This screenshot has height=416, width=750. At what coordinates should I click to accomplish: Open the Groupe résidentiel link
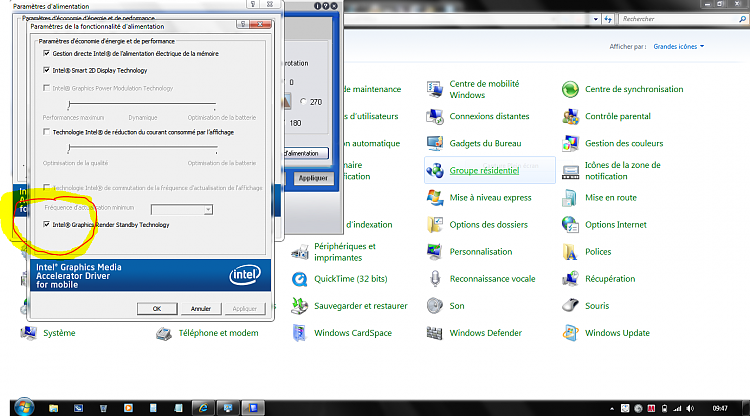click(484, 171)
